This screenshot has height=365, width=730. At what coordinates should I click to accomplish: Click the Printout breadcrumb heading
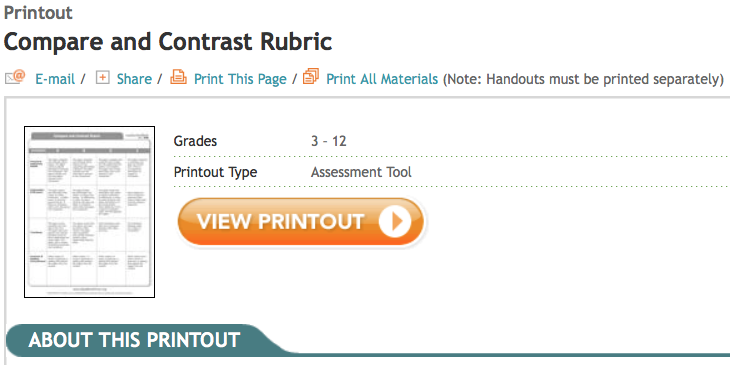(x=38, y=13)
